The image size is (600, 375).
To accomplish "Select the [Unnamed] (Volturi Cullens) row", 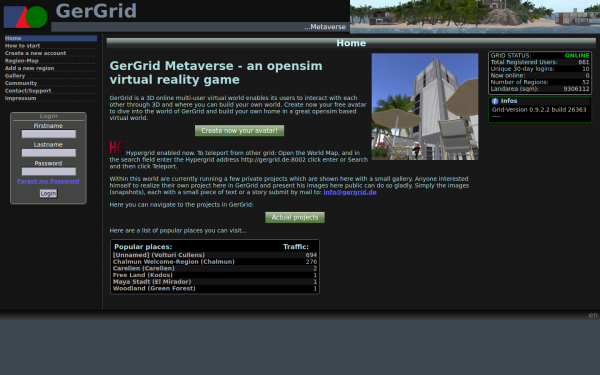I will point(215,255).
